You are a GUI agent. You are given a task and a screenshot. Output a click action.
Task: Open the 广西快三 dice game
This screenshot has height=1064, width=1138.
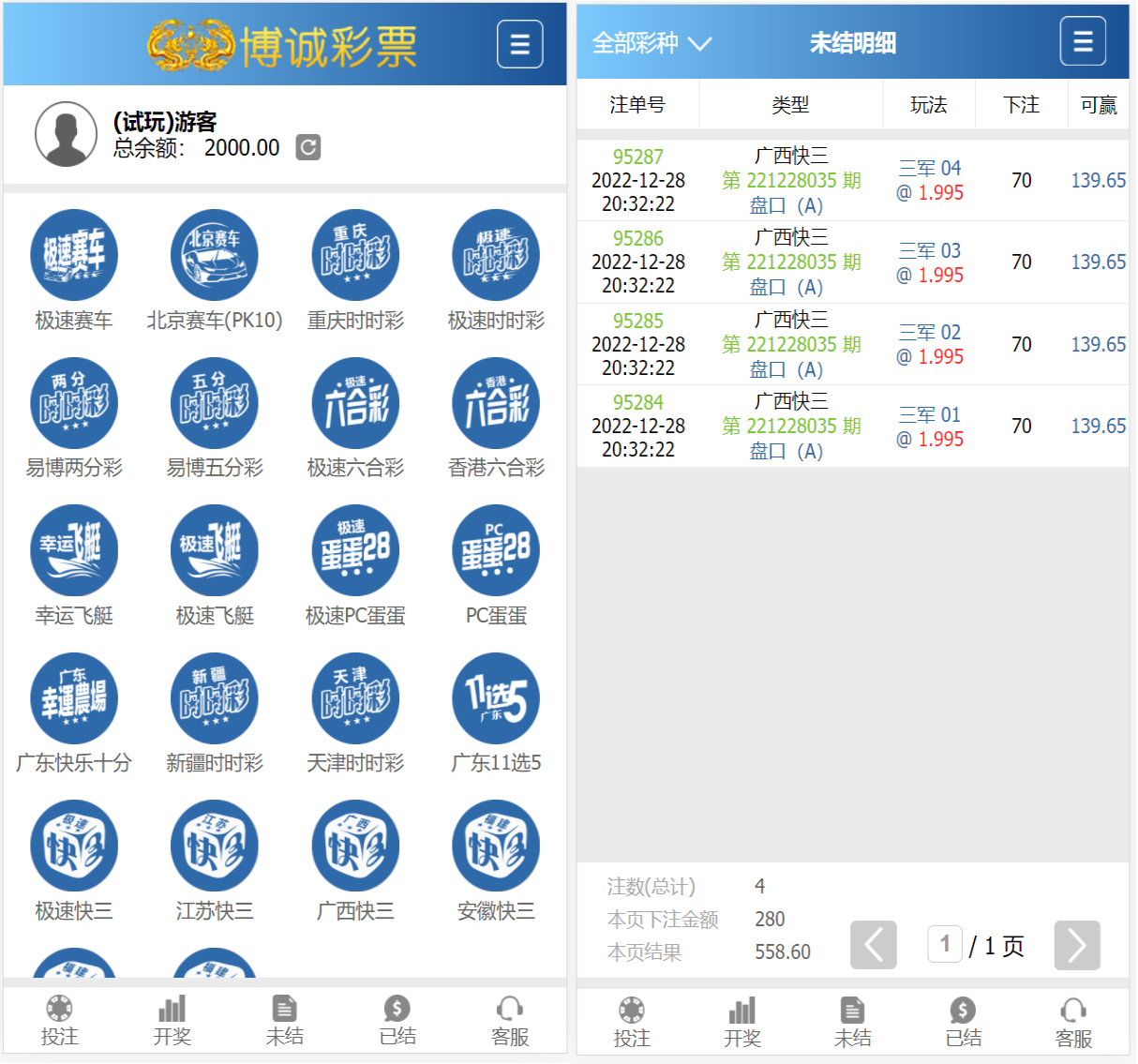[x=355, y=847]
